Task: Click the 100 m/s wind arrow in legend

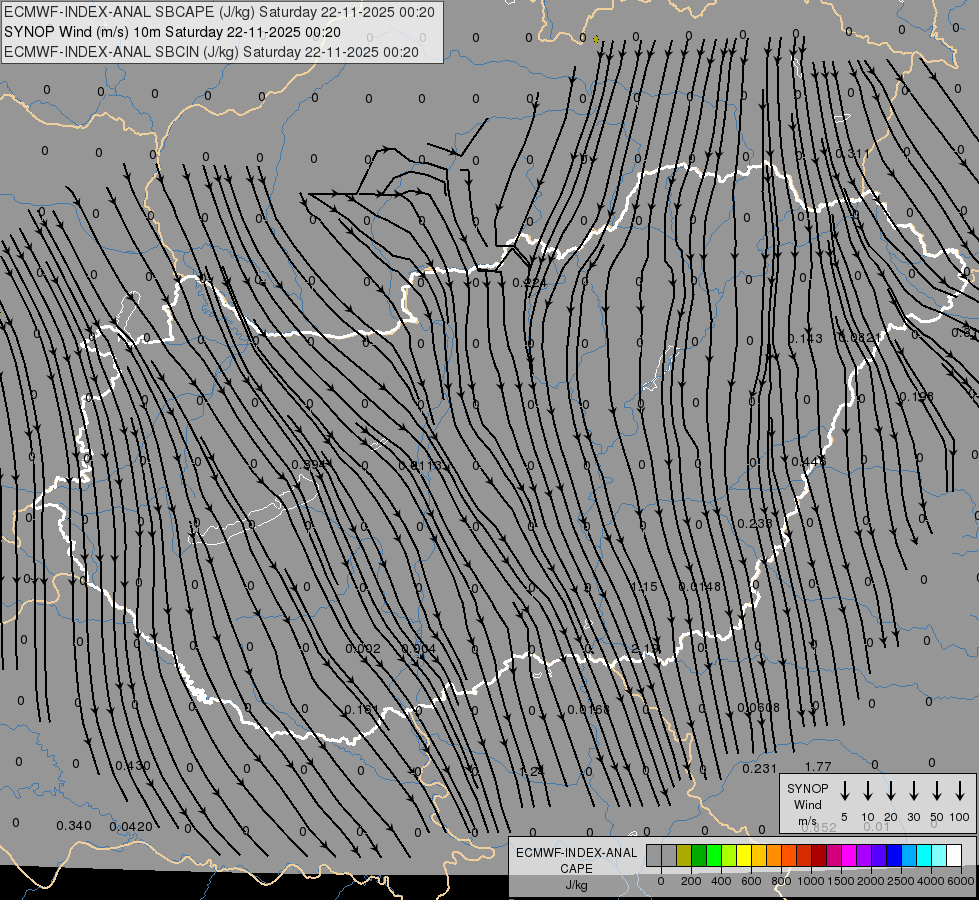Action: 960,791
